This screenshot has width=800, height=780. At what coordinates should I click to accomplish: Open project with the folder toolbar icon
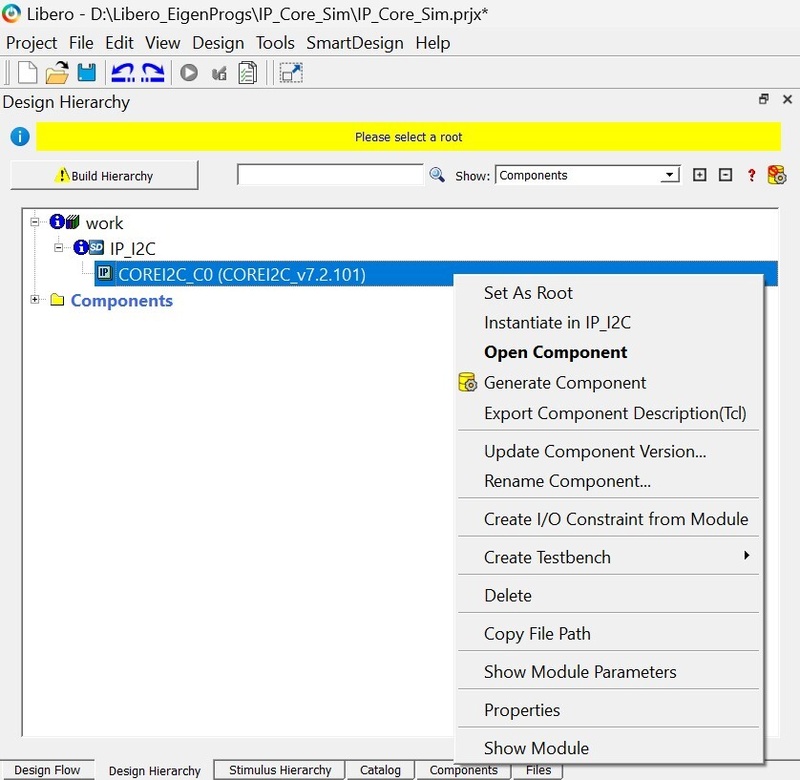click(x=57, y=72)
